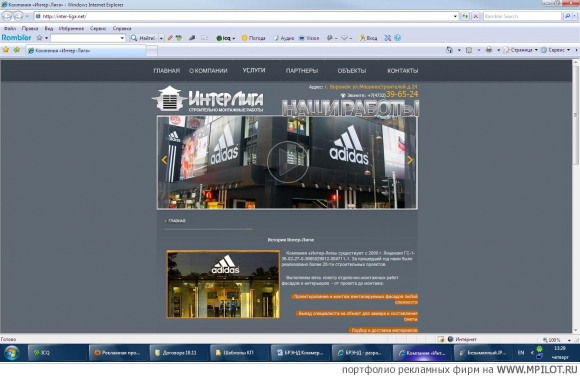Click the Найти search button in Rambler toolbar
580x377 pixels.
143,38
